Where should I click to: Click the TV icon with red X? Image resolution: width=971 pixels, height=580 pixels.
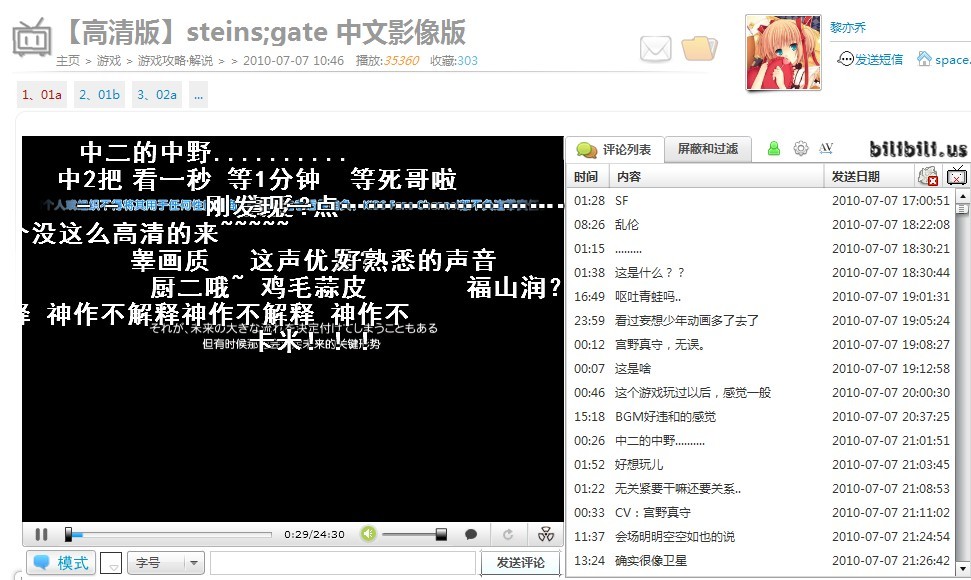(x=957, y=176)
